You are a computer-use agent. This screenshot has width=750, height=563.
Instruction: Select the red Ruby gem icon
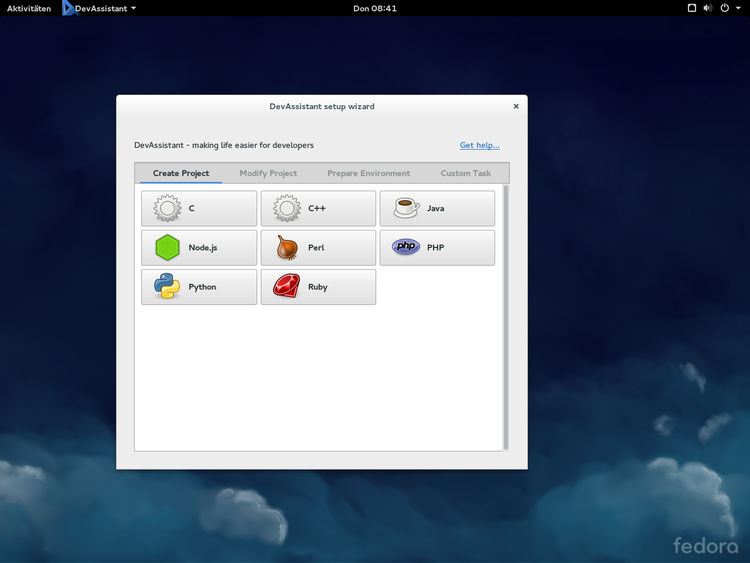[287, 287]
